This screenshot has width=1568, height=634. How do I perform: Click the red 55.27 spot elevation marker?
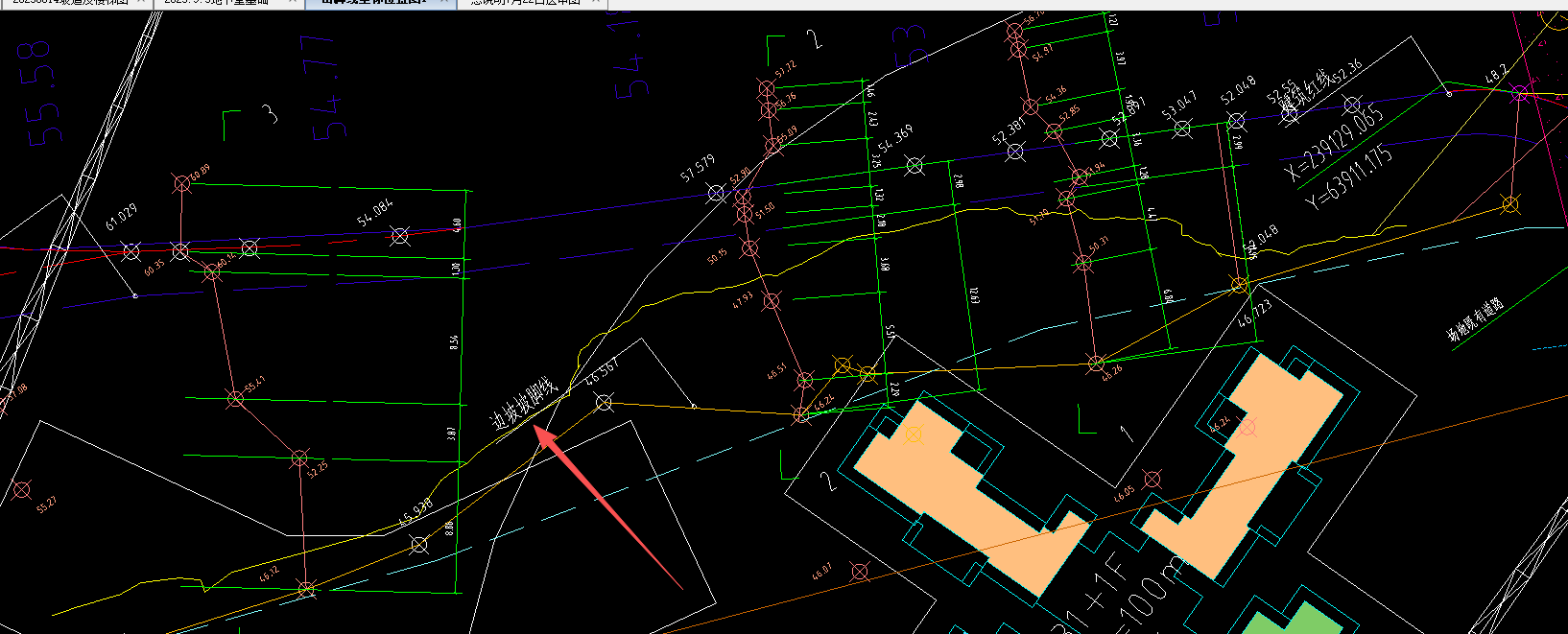coord(21,490)
